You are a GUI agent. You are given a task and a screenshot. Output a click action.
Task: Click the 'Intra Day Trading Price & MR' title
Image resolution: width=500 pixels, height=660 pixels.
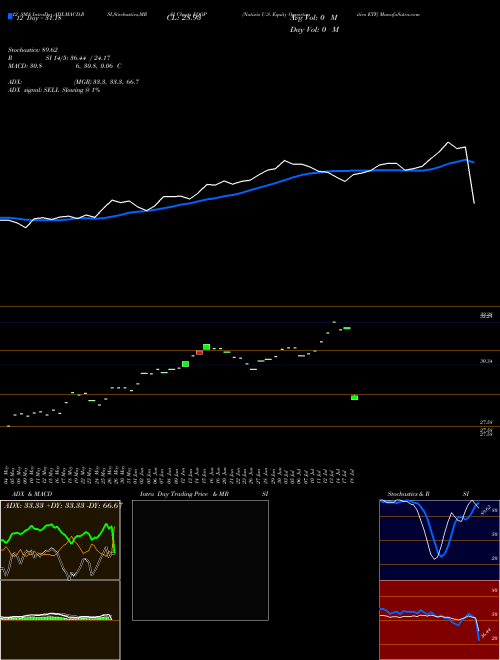(x=185, y=494)
